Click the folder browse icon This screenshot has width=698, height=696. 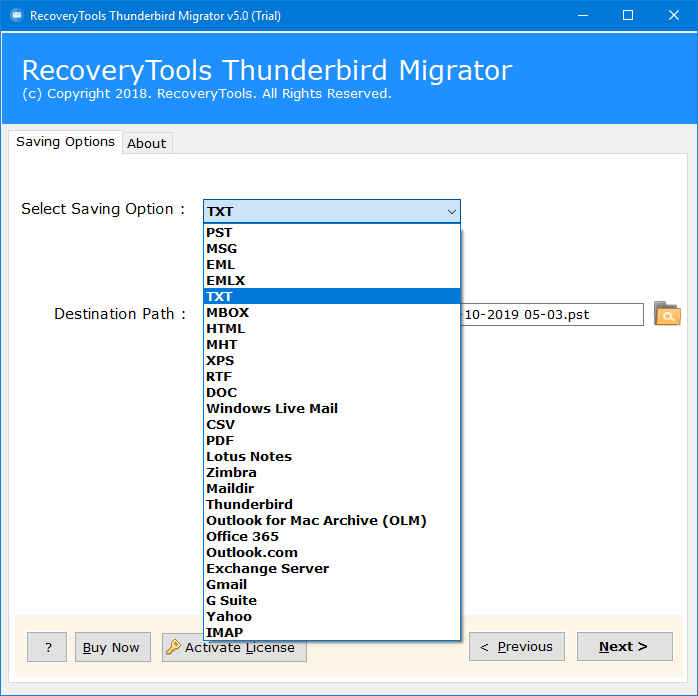tap(667, 314)
